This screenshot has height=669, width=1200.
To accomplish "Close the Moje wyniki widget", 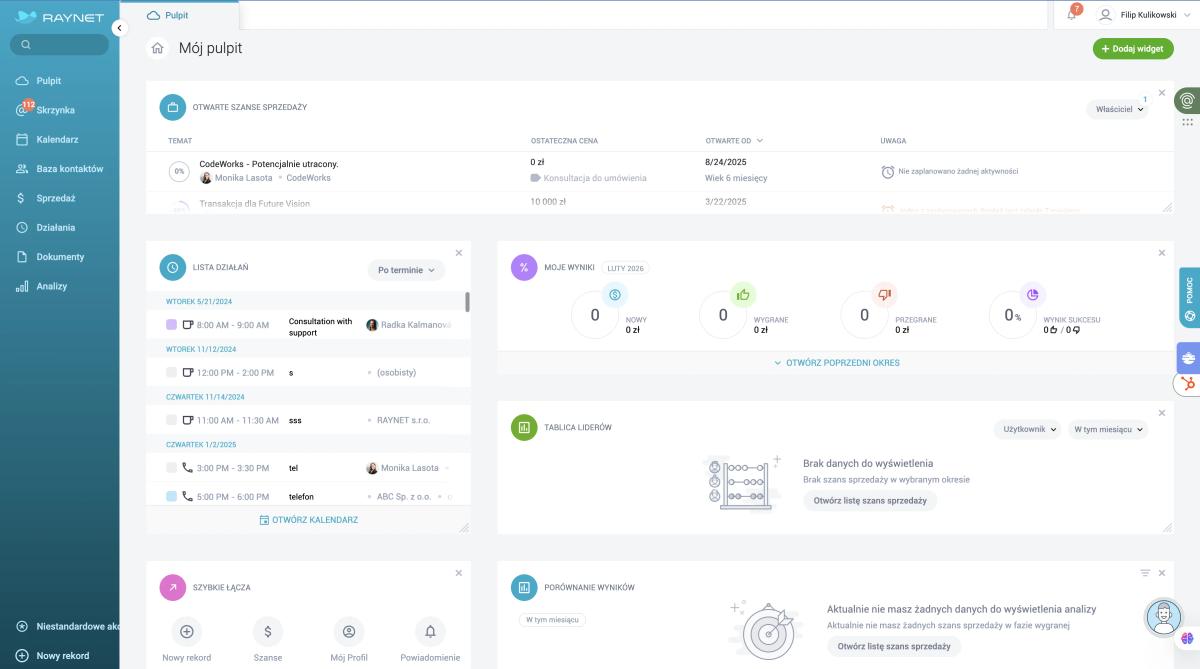I will (x=1162, y=253).
